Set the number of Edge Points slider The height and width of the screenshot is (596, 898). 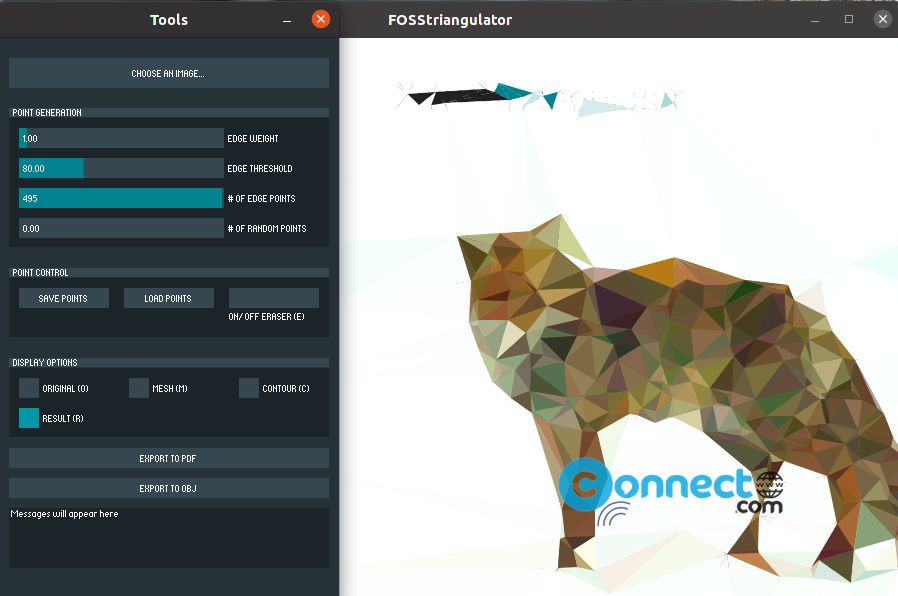point(121,198)
